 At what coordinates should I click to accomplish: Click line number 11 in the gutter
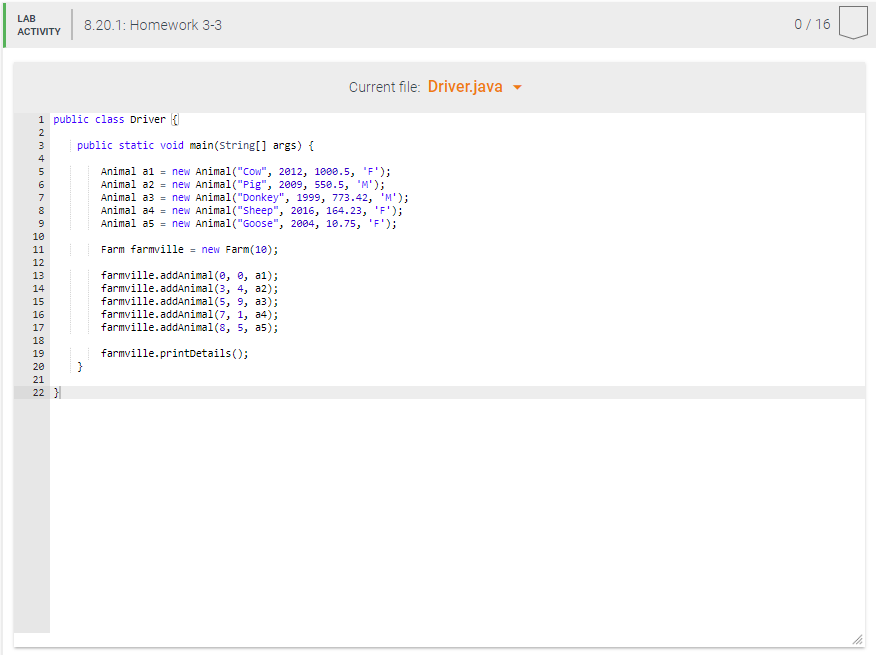[38, 249]
